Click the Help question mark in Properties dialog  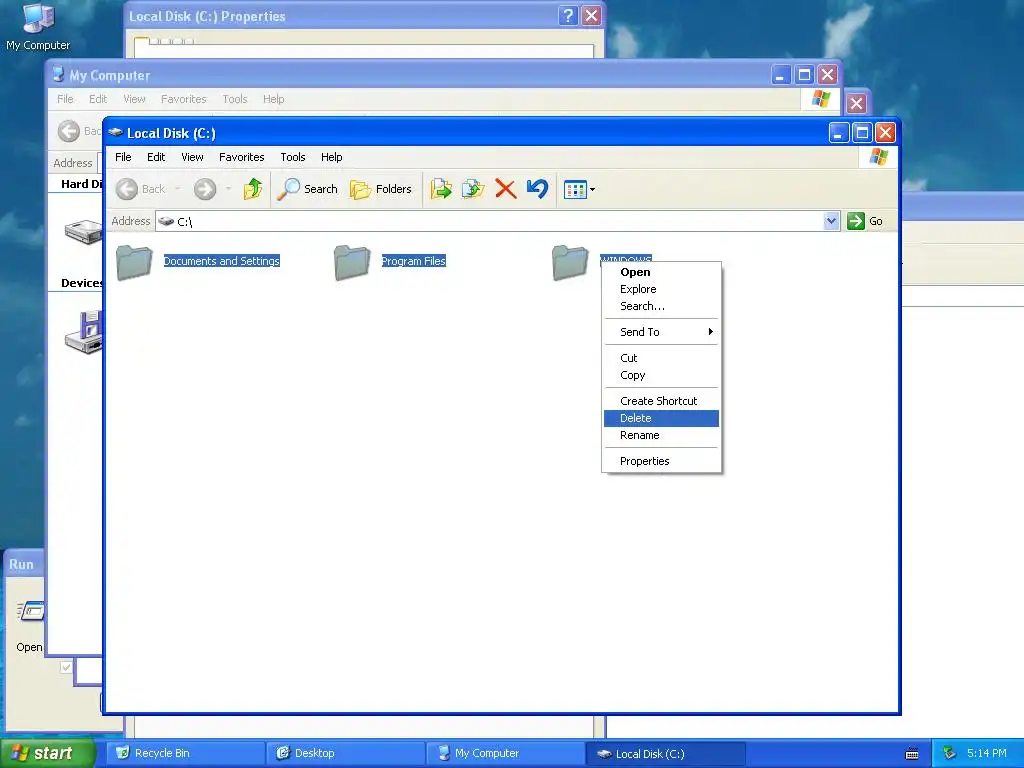click(x=568, y=16)
